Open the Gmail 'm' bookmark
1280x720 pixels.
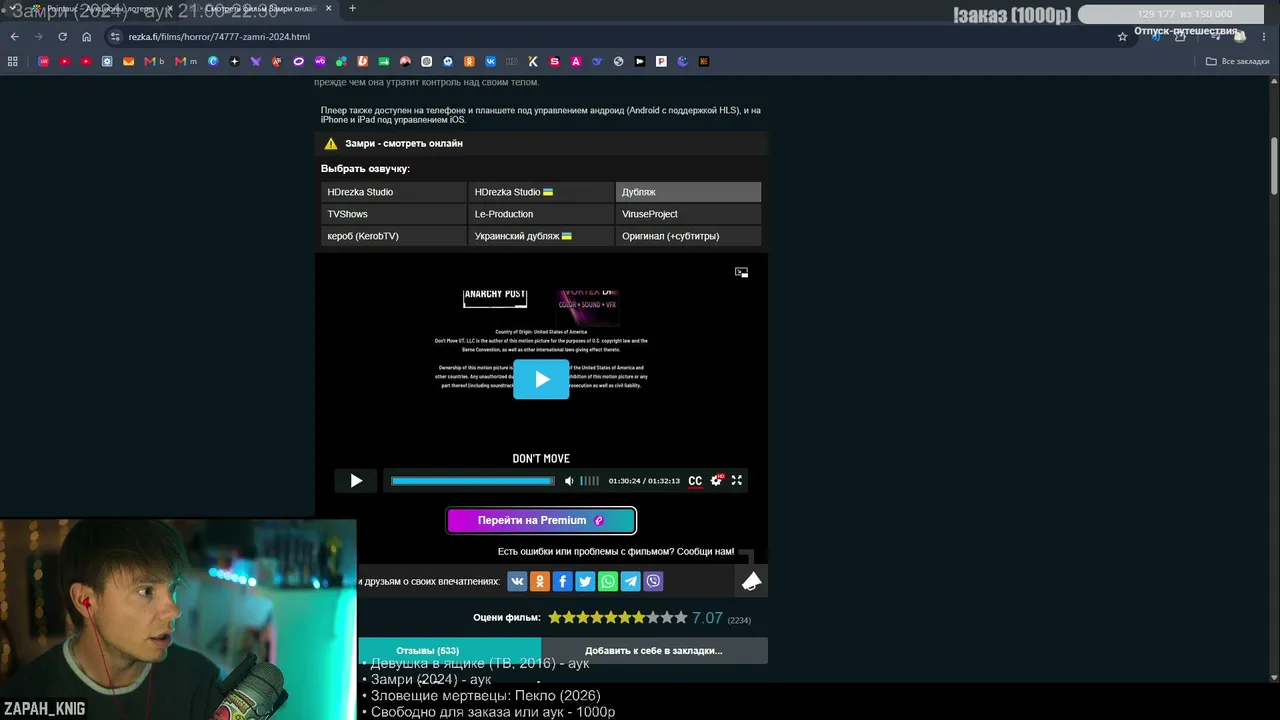[x=186, y=62]
